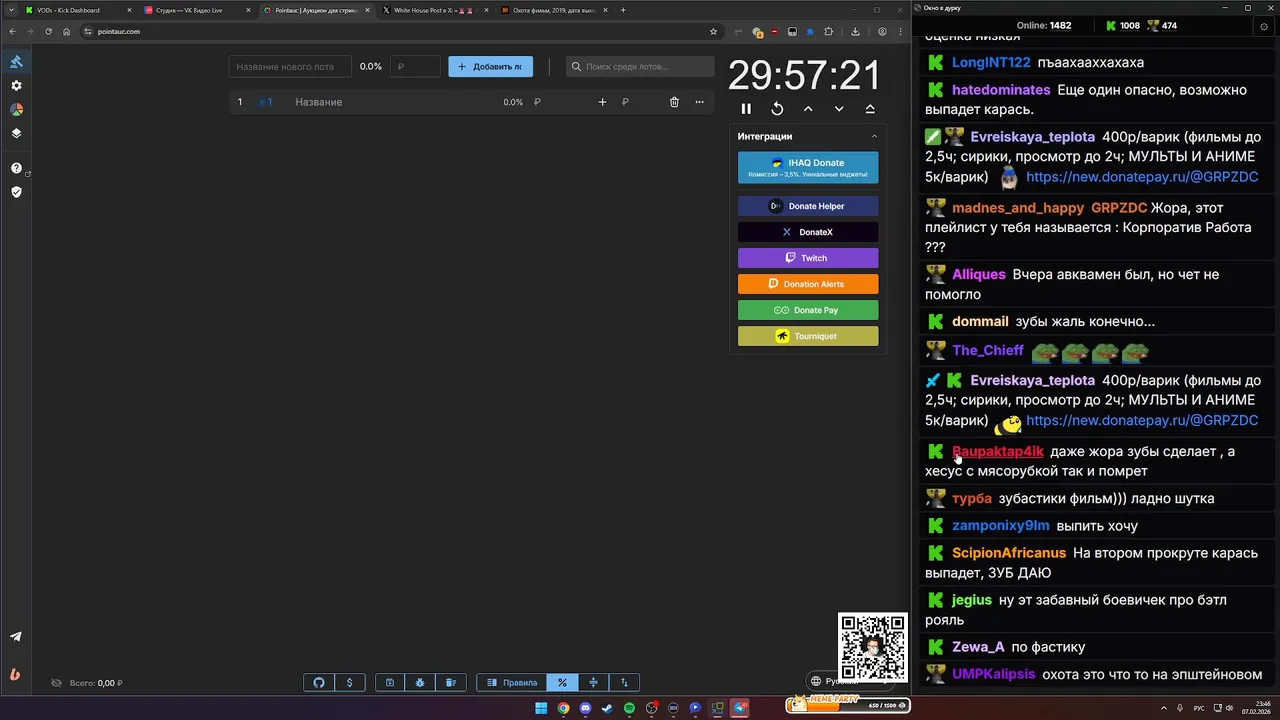This screenshot has width=1280, height=720.
Task: Open the Telegram icon in the sidebar
Action: click(x=16, y=636)
